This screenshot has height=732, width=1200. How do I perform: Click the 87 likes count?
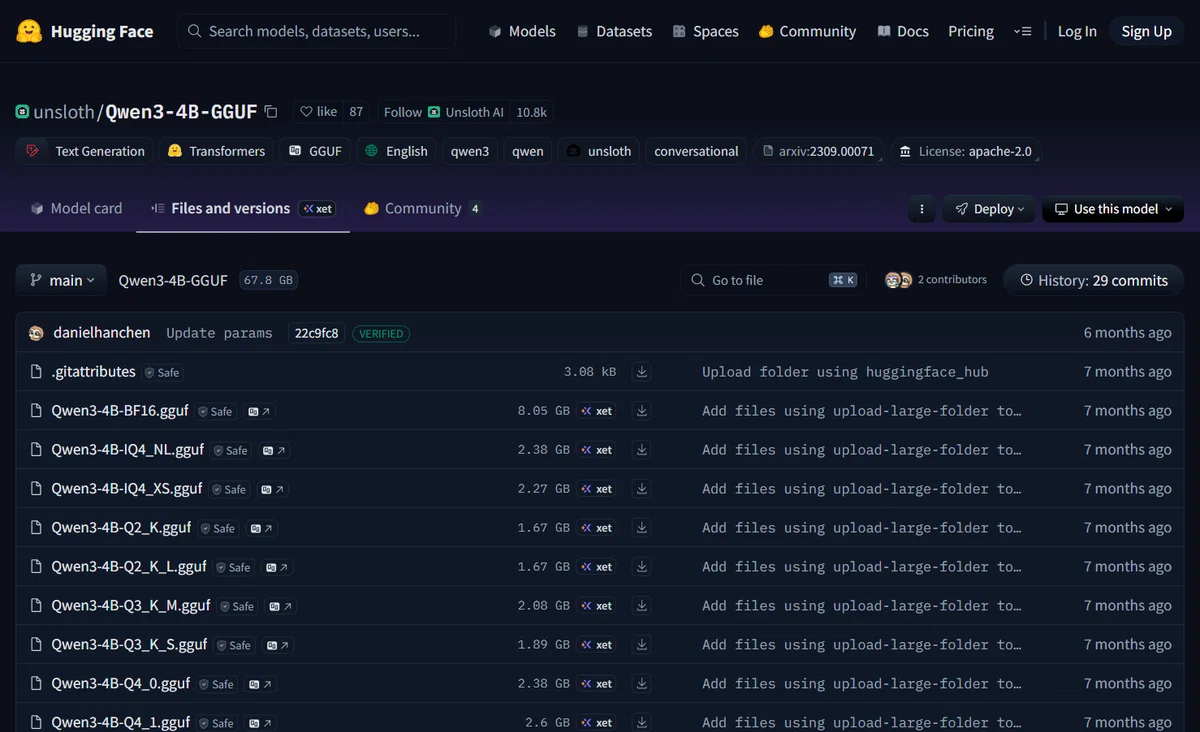pyautogui.click(x=356, y=112)
